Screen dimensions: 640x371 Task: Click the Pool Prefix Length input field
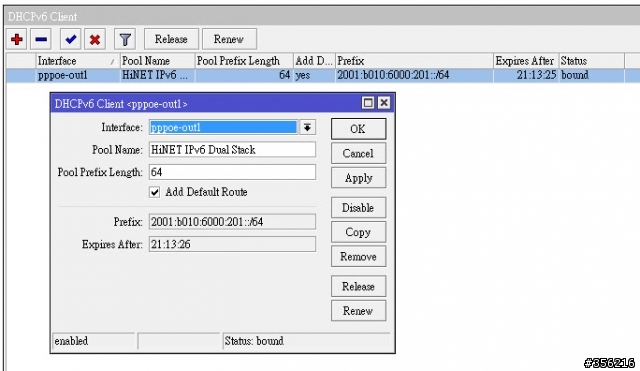(232, 172)
